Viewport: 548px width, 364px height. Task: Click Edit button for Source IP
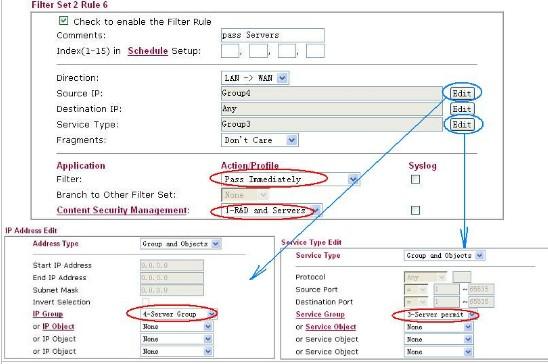[462, 93]
